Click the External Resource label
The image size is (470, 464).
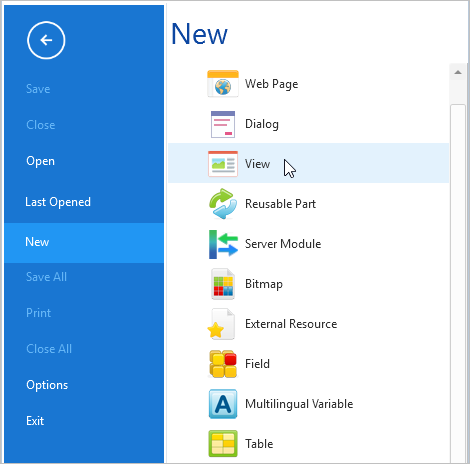coord(291,324)
